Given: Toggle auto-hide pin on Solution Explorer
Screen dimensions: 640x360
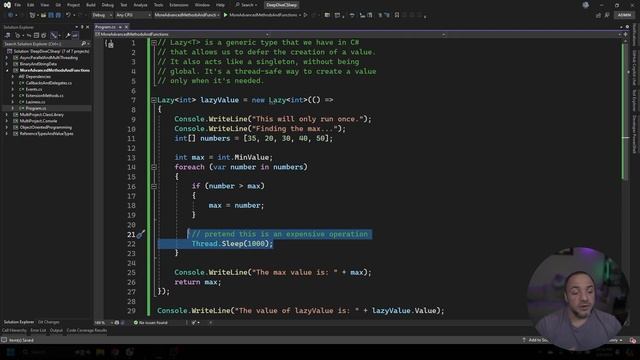Looking at the screenshot, I should (x=82, y=27).
